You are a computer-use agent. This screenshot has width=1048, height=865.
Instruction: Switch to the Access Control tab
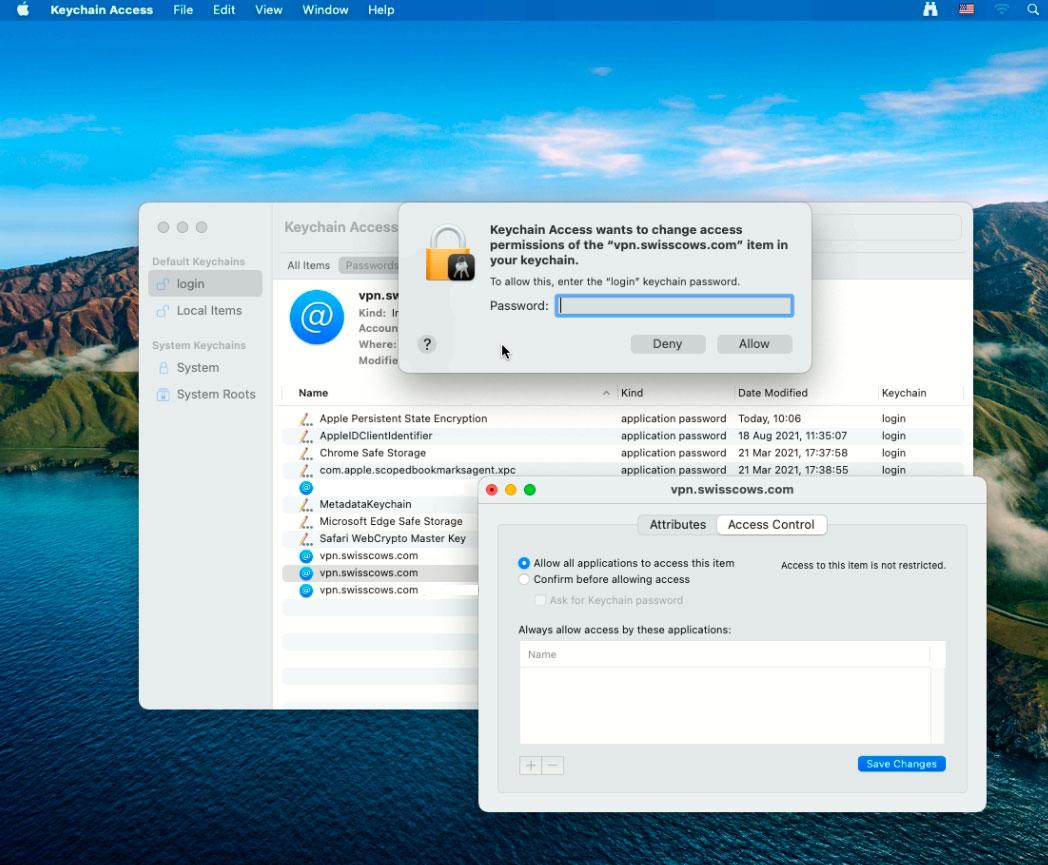pyautogui.click(x=771, y=525)
